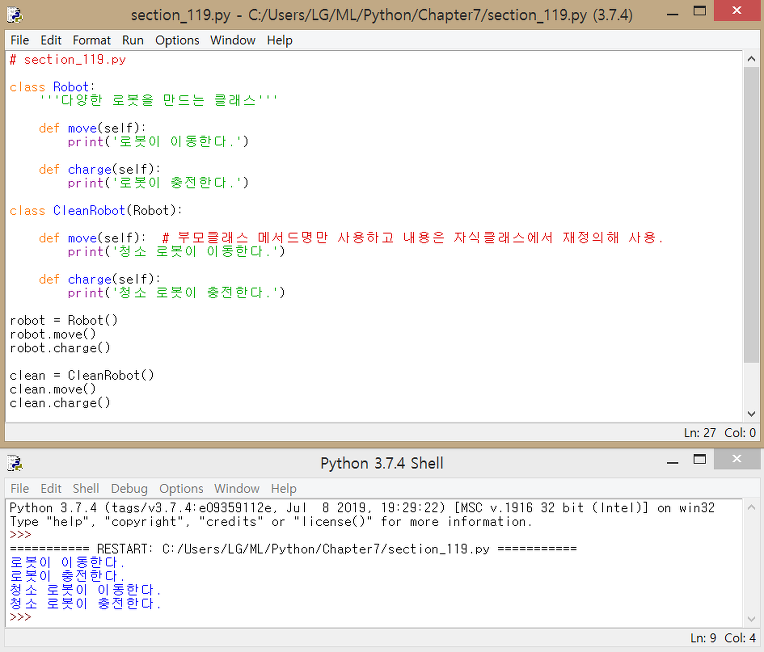Open File menu in Python Shell window
Screen dimensions: 764x652
point(19,488)
